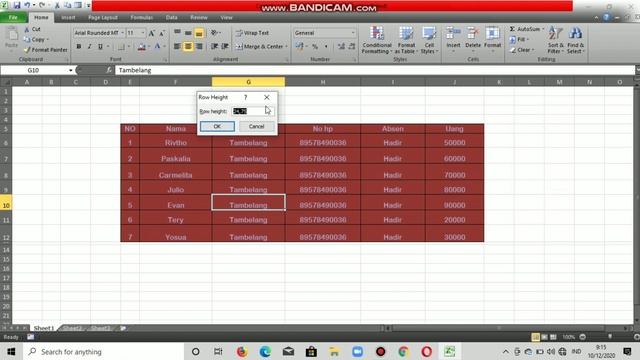Screen dimensions: 640x360
Task: Toggle Align Text Left
Action: (178, 47)
